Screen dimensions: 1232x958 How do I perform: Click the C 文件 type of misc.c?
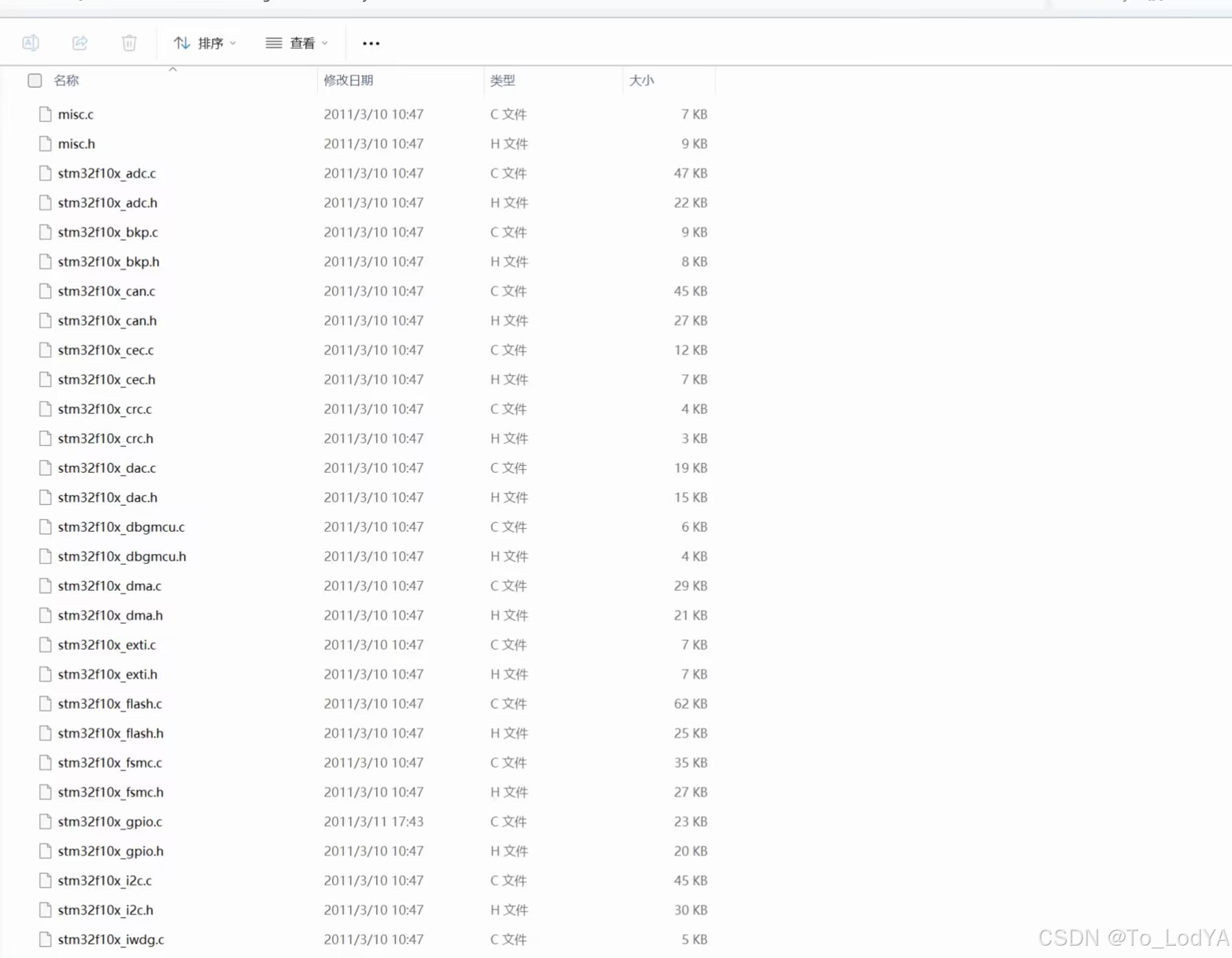point(508,114)
